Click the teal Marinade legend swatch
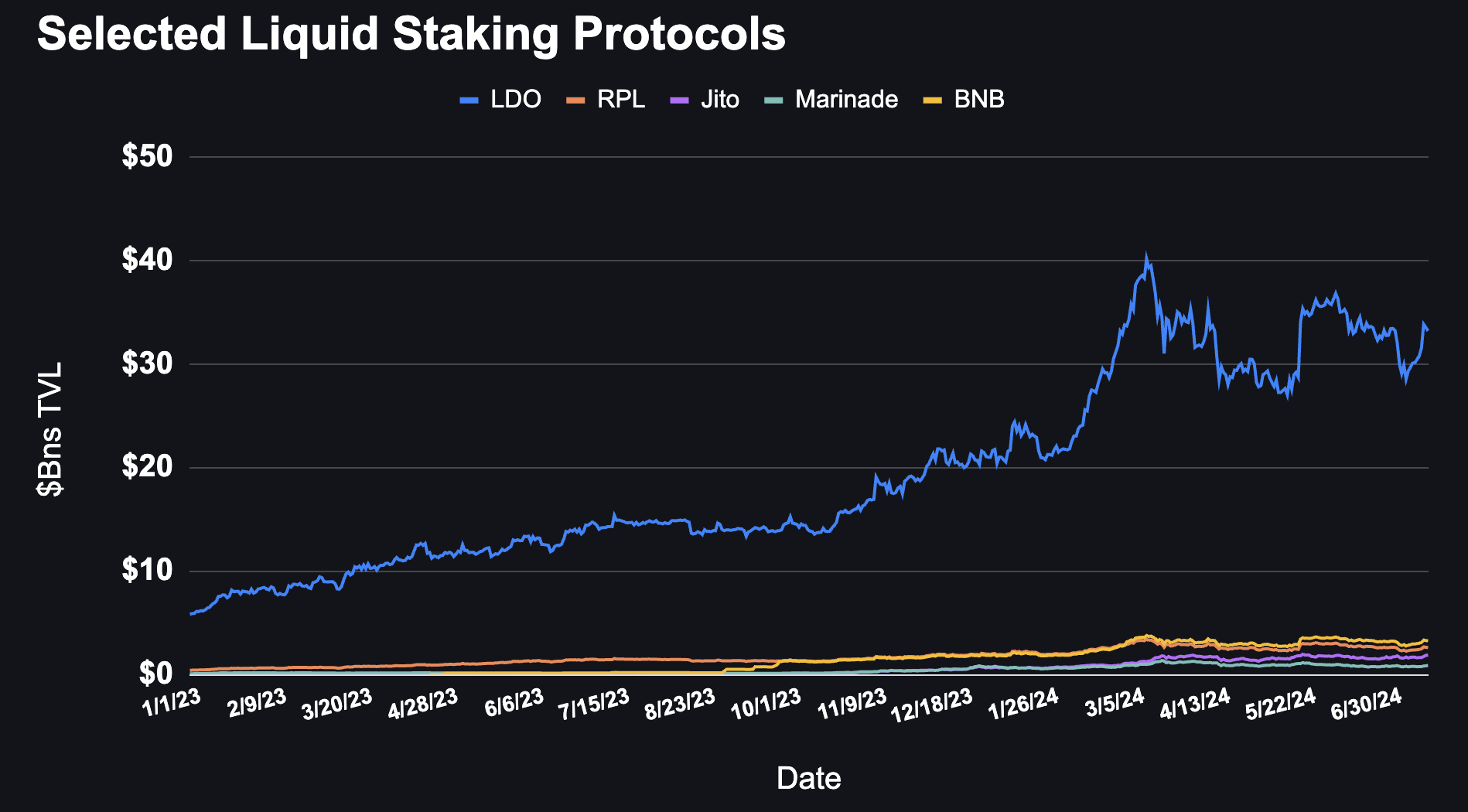 773,101
